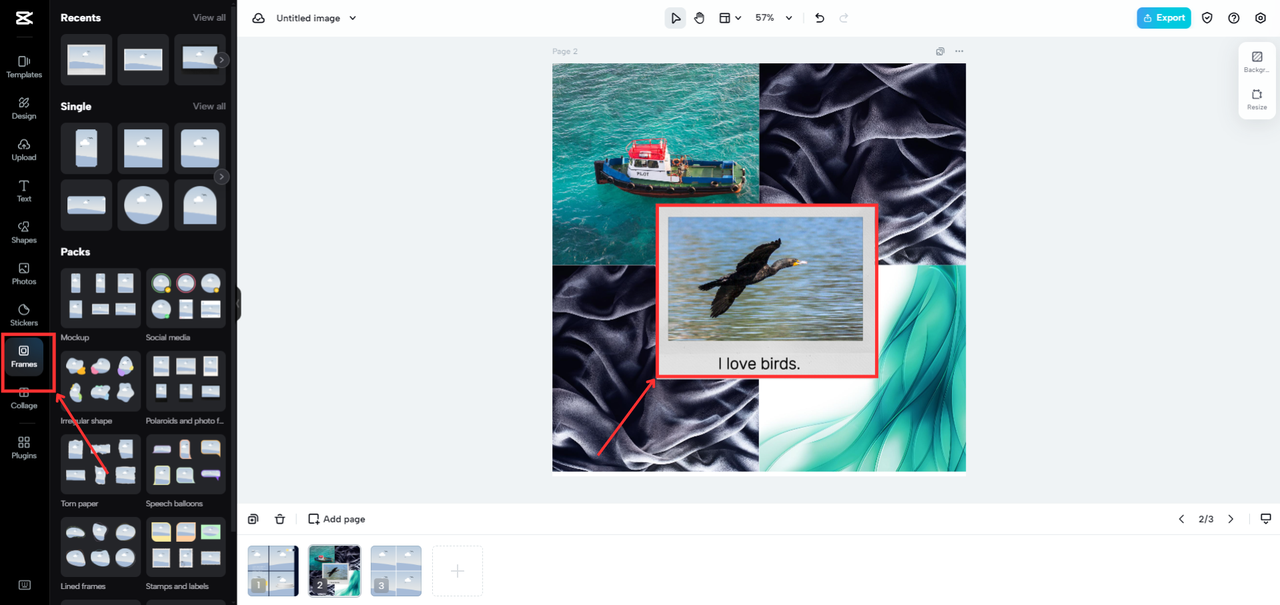
Task: Select page 1 thumbnail
Action: coord(273,571)
